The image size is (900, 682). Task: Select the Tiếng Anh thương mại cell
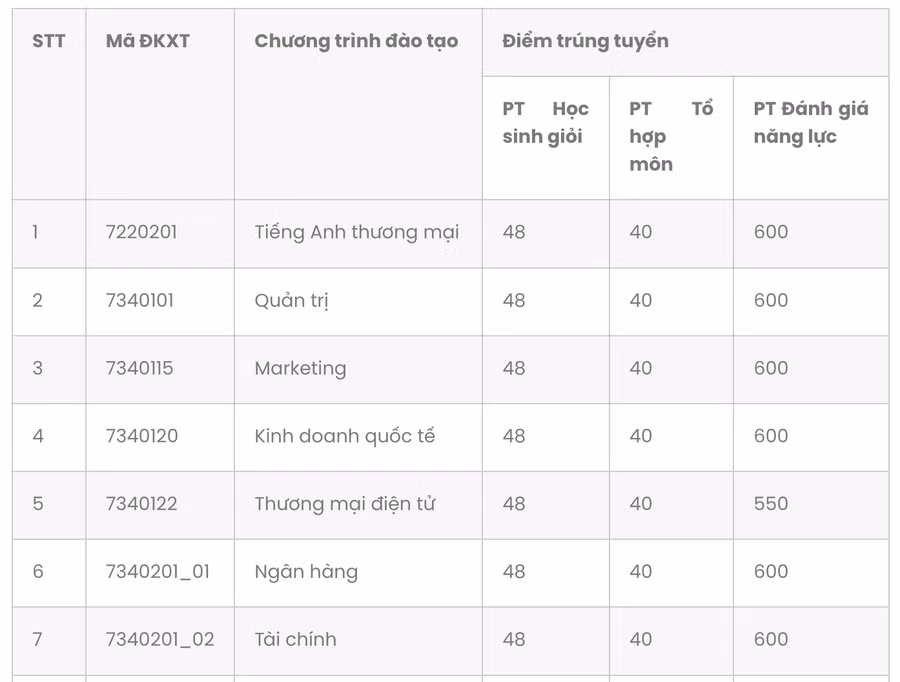[356, 232]
